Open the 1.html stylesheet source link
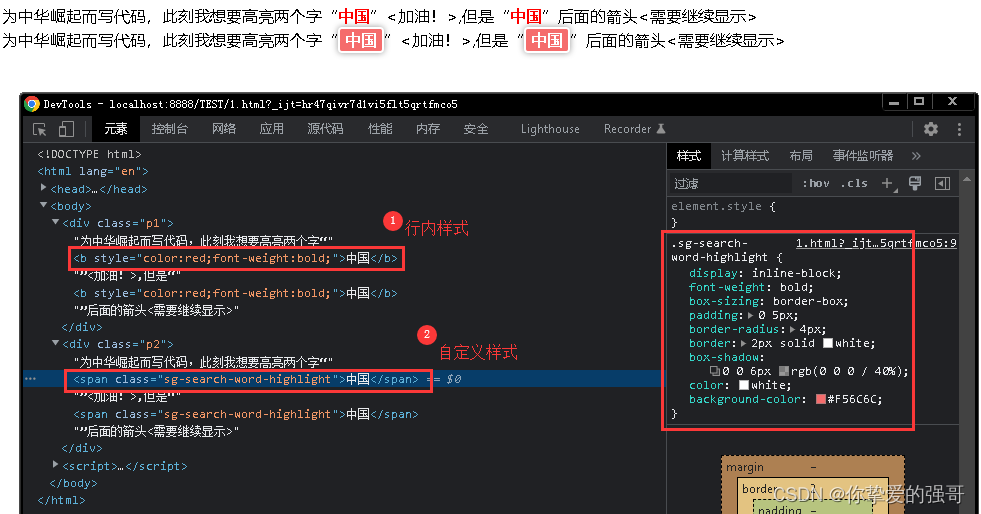This screenshot has height=514, width=981. point(876,243)
